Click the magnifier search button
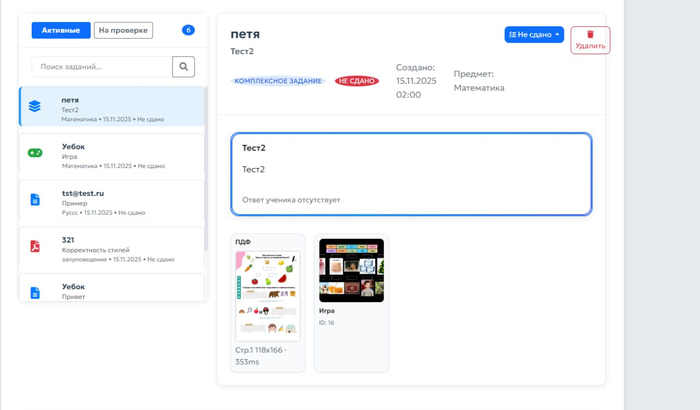The image size is (700, 410). (x=183, y=67)
